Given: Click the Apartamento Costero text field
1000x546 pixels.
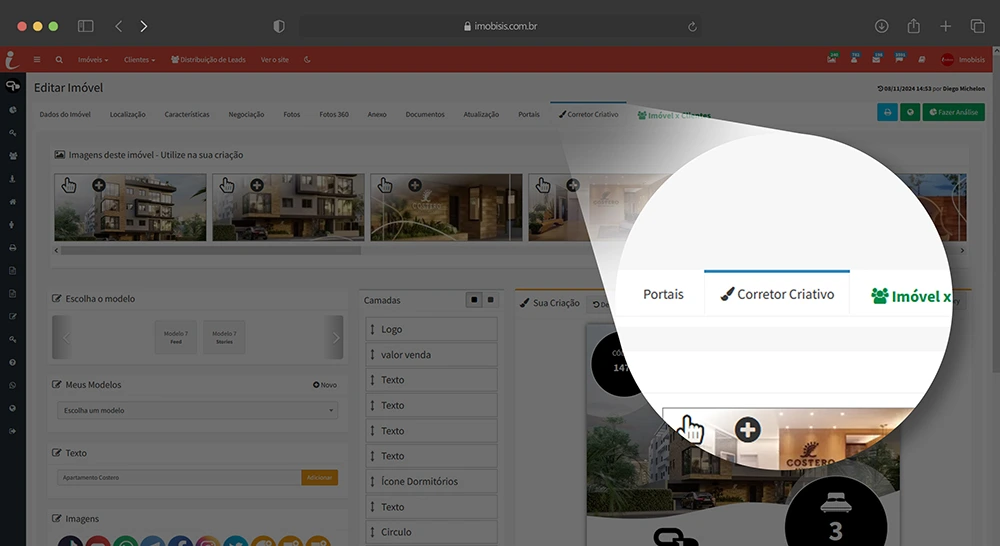Looking at the screenshot, I should pos(179,477).
